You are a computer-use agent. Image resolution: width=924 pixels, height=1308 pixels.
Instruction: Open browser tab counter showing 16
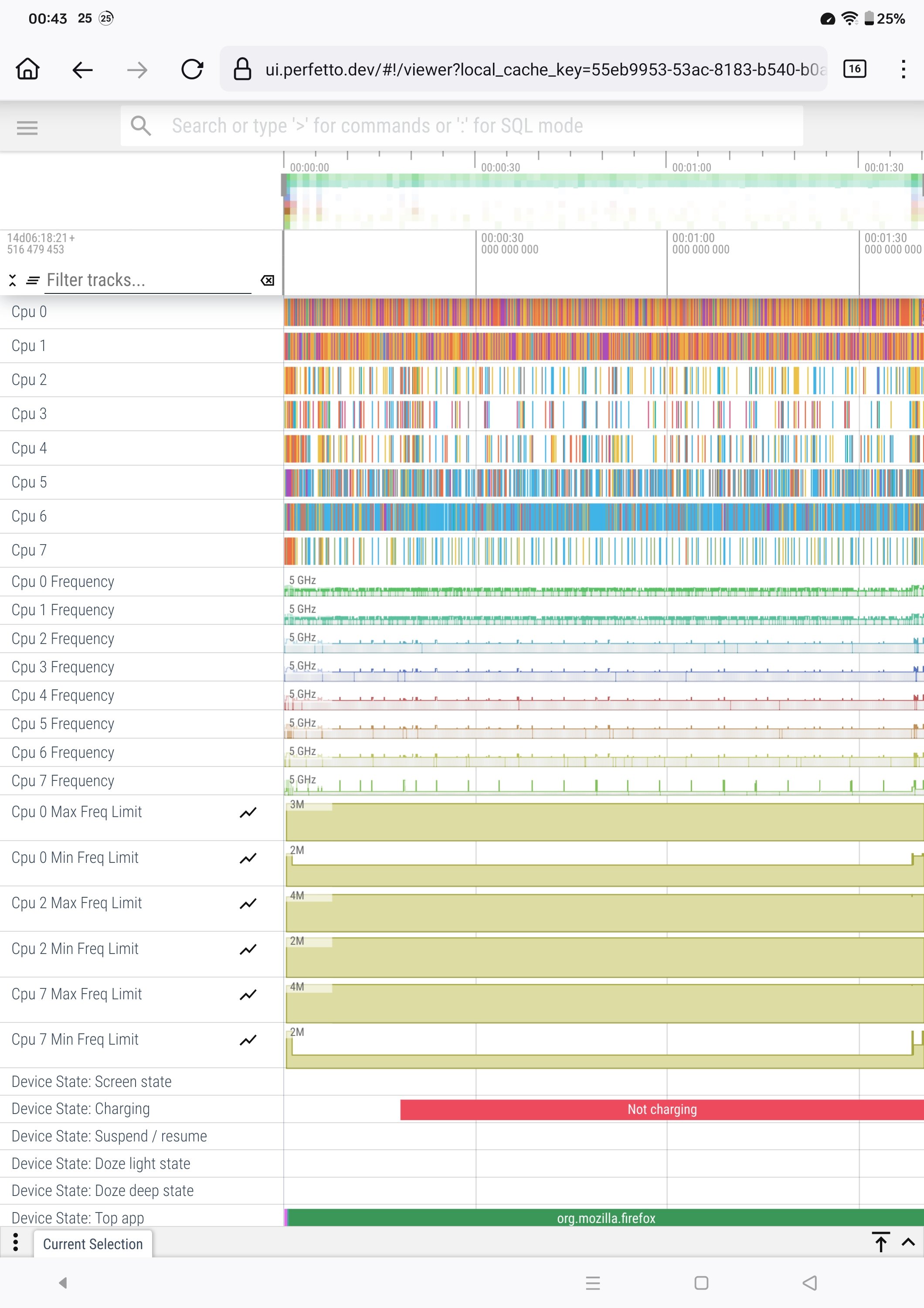tap(854, 69)
